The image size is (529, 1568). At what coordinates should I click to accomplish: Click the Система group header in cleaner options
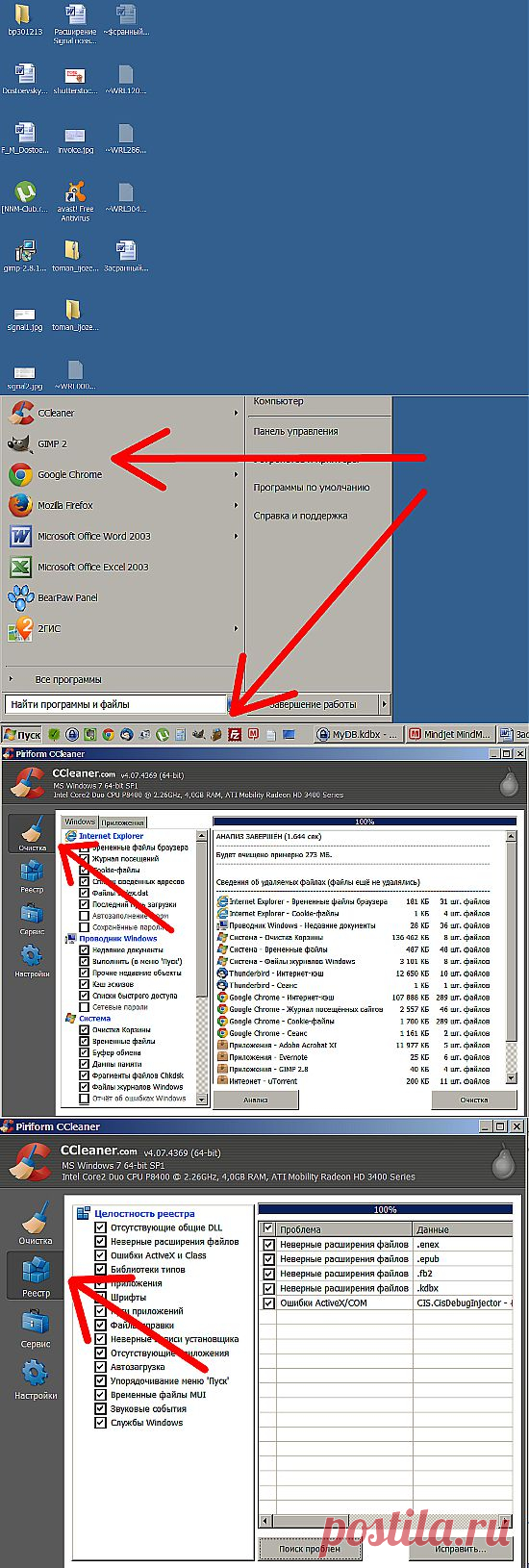tap(94, 1018)
